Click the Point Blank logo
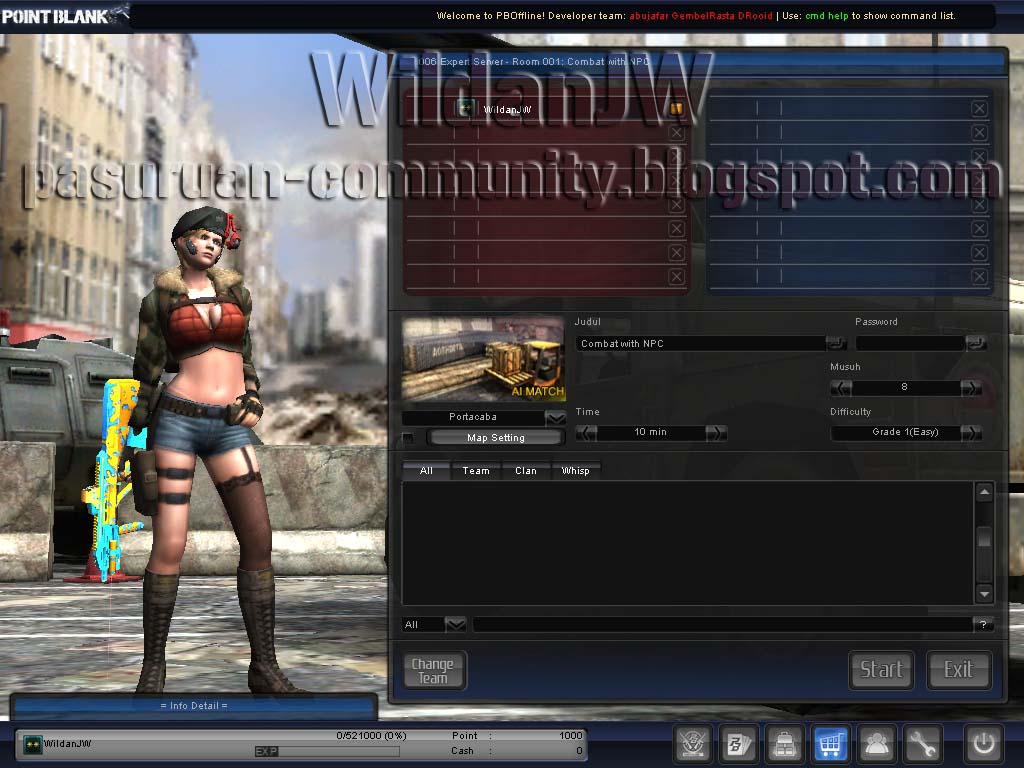 pyautogui.click(x=64, y=15)
